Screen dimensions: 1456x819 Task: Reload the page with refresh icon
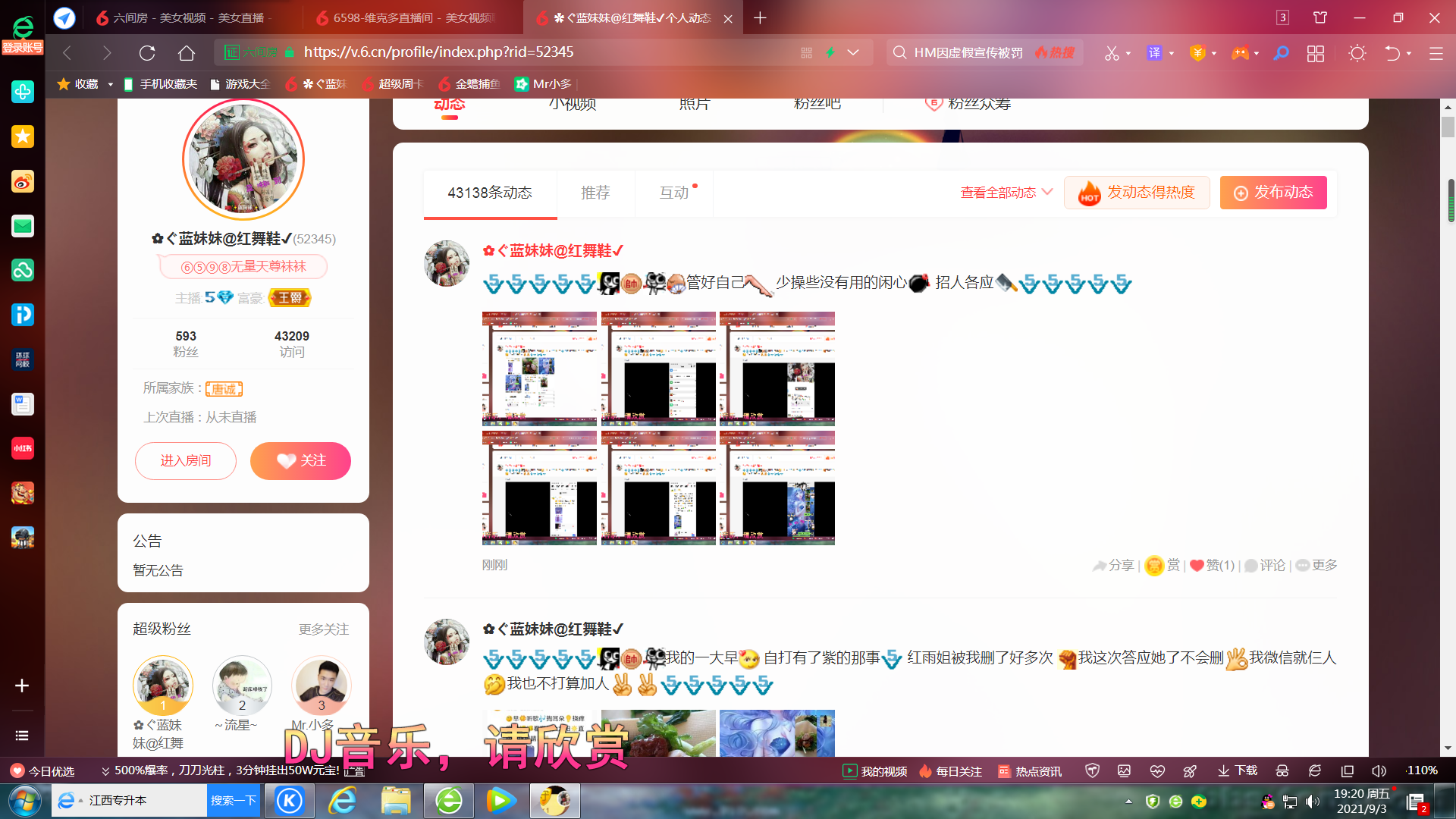pos(147,52)
